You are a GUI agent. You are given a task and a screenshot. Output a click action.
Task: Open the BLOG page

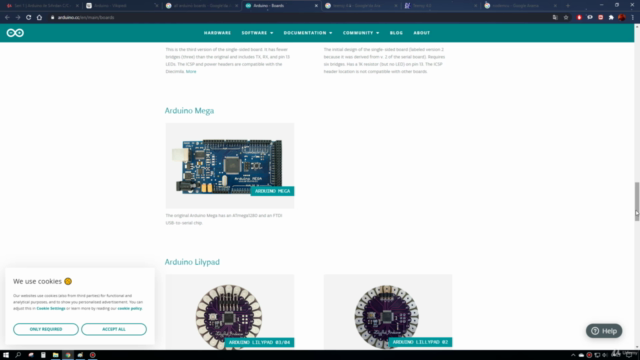click(396, 33)
